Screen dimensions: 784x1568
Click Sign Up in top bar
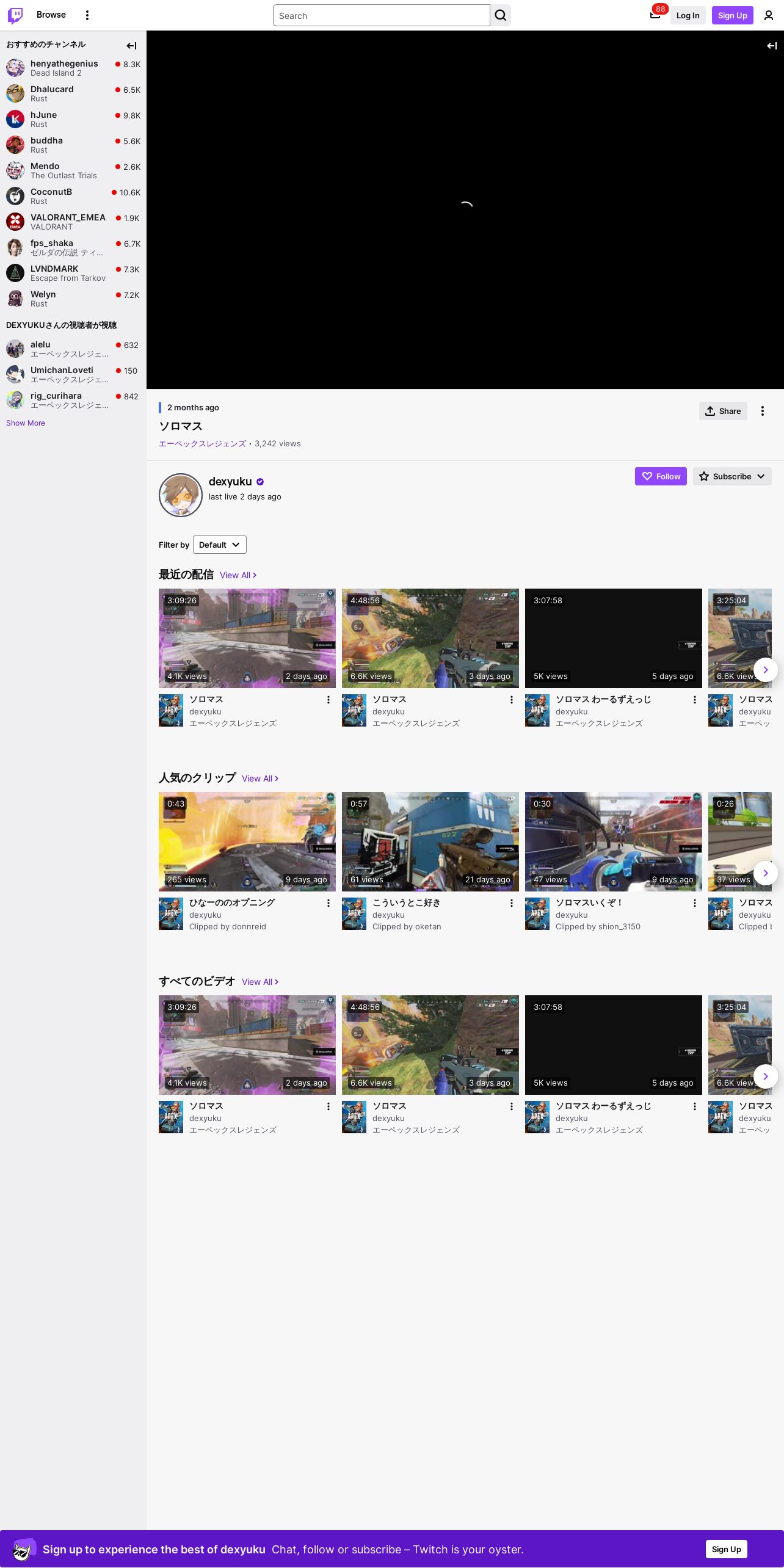click(x=733, y=15)
